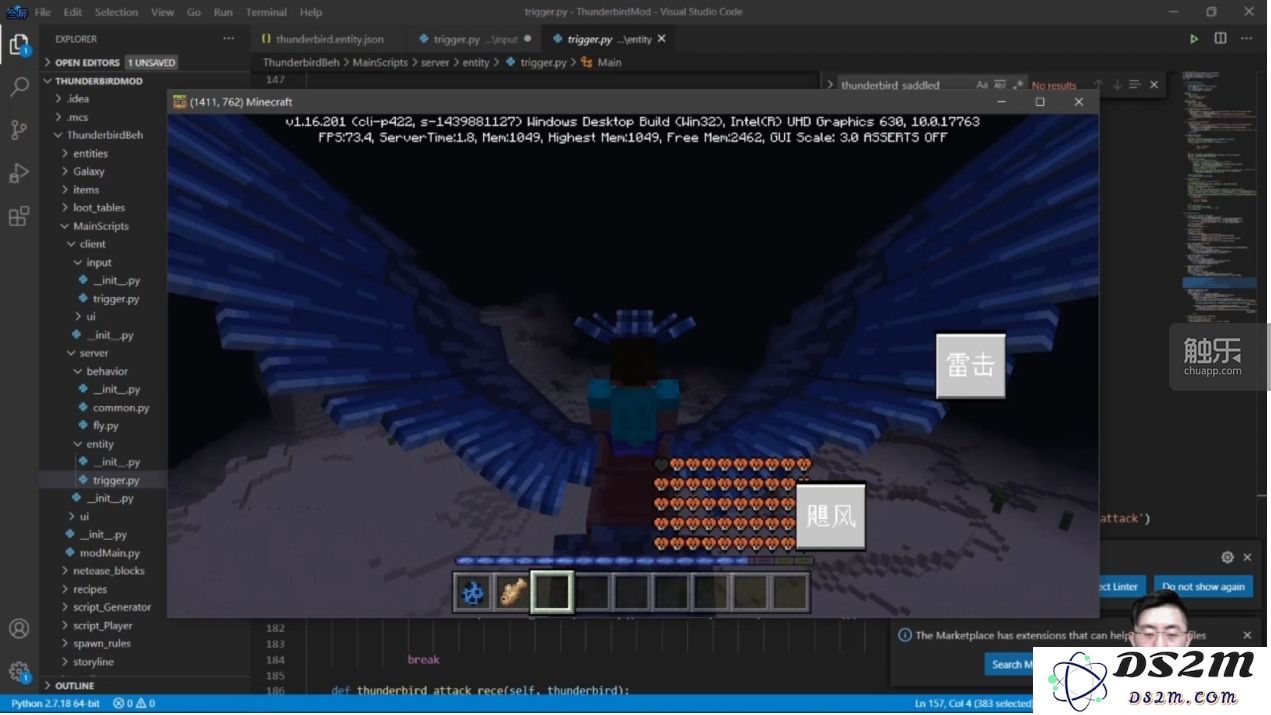The image size is (1271, 715).
Task: Open the Accounts menu icon
Action: [x=19, y=629]
